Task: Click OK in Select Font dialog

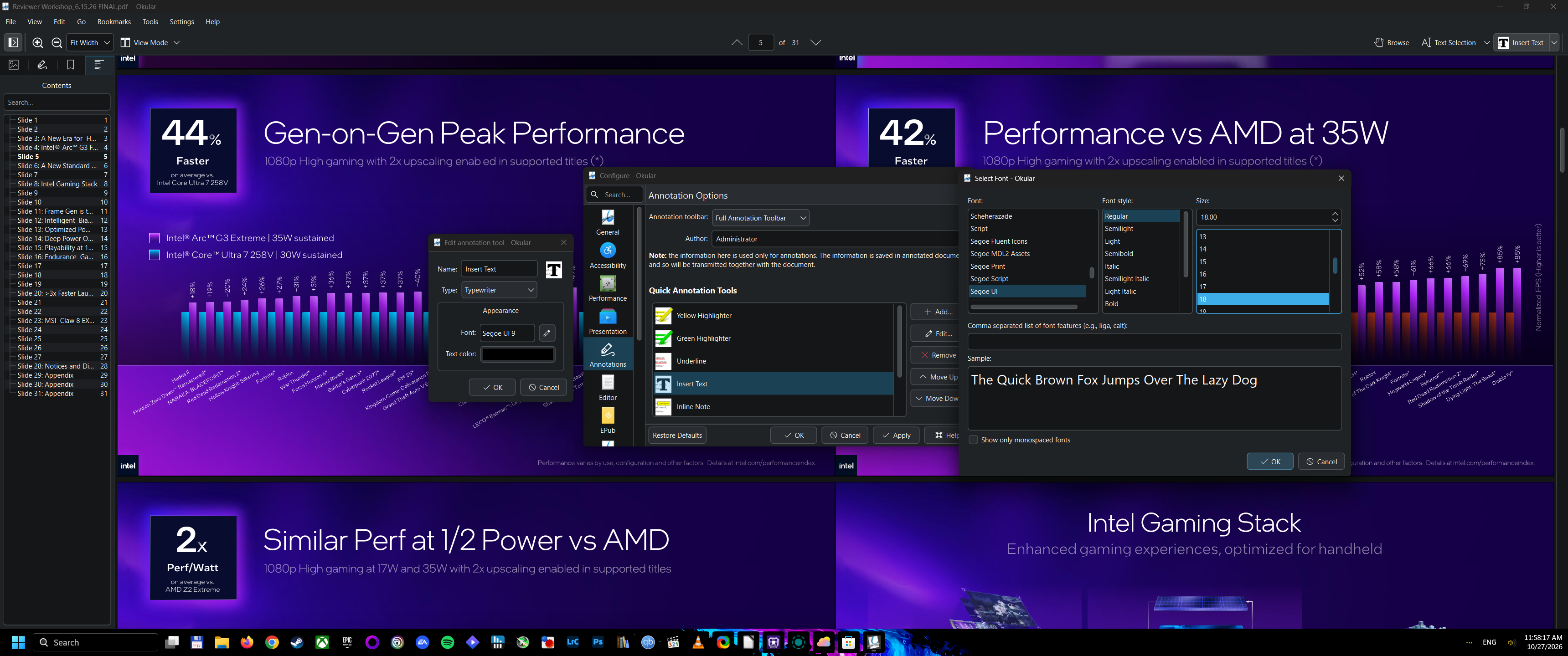Action: pos(1269,462)
